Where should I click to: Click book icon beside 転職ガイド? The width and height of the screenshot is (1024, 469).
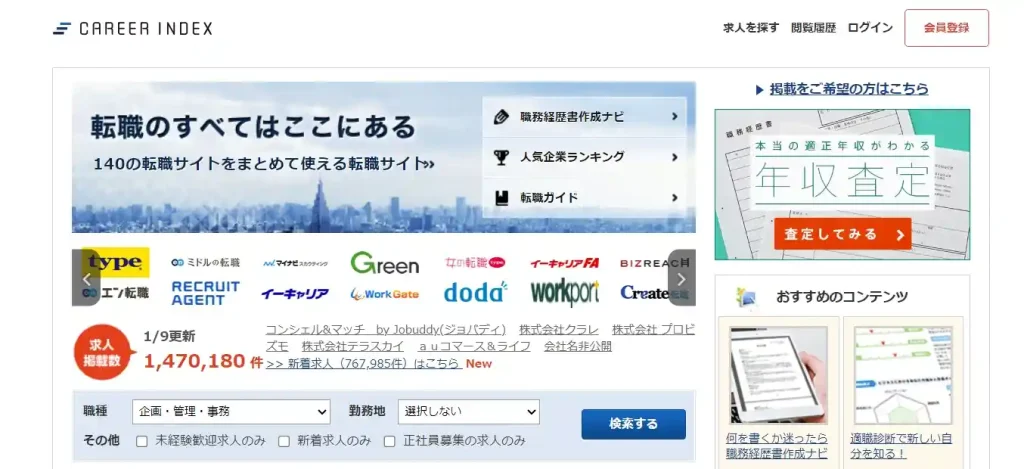[x=502, y=197]
